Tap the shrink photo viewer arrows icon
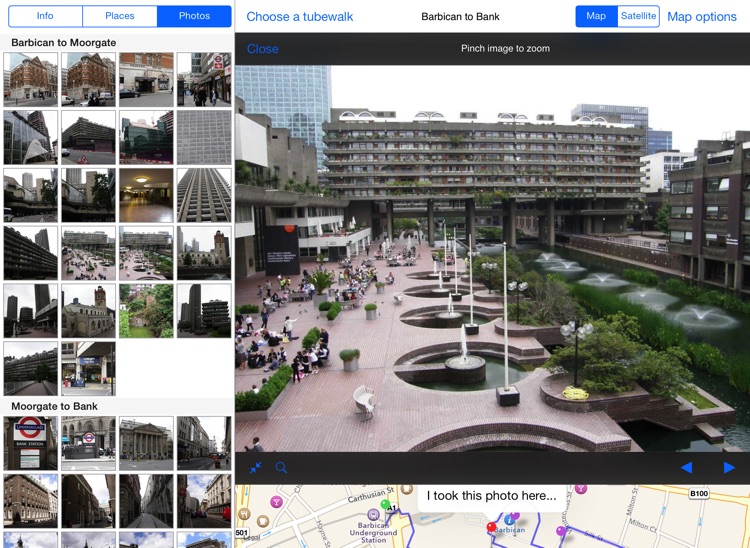The image size is (750, 548). [256, 467]
